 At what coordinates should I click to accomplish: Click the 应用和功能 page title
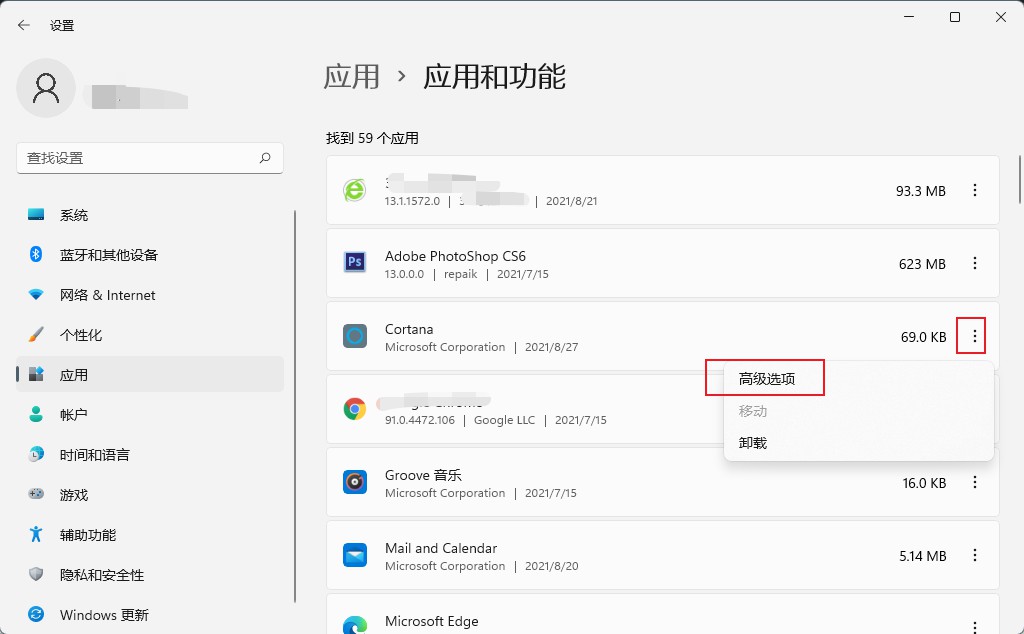[x=494, y=76]
